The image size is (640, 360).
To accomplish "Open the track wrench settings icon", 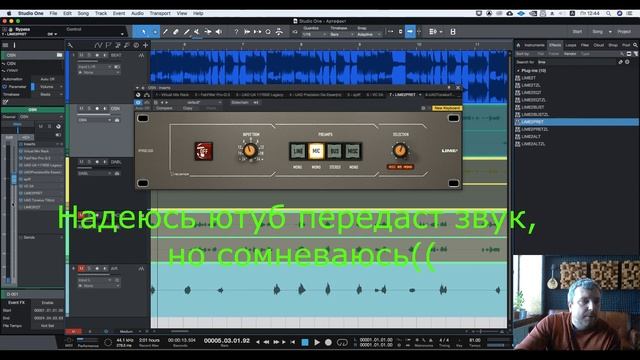I will (70, 45).
